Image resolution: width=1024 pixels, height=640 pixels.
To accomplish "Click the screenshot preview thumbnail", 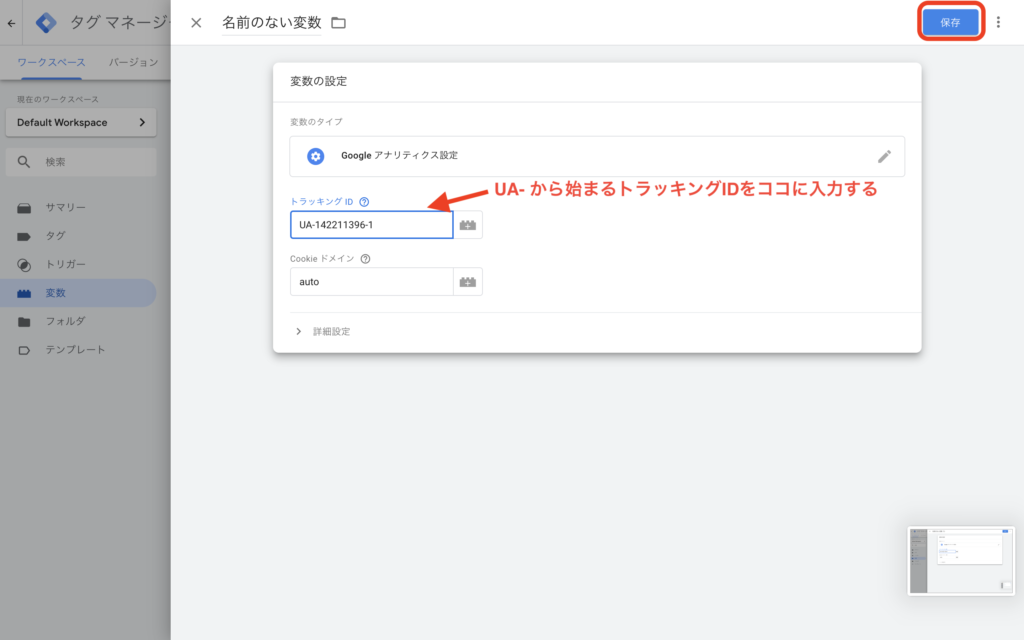I will click(x=961, y=560).
